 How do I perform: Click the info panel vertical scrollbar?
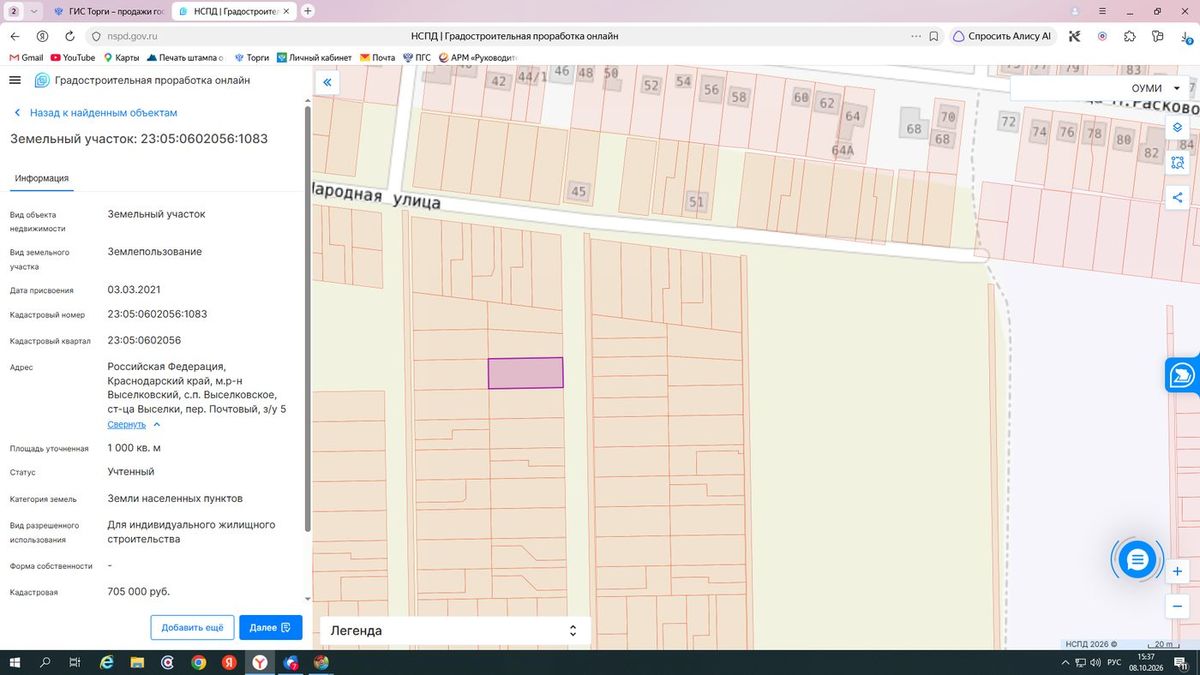(307, 320)
